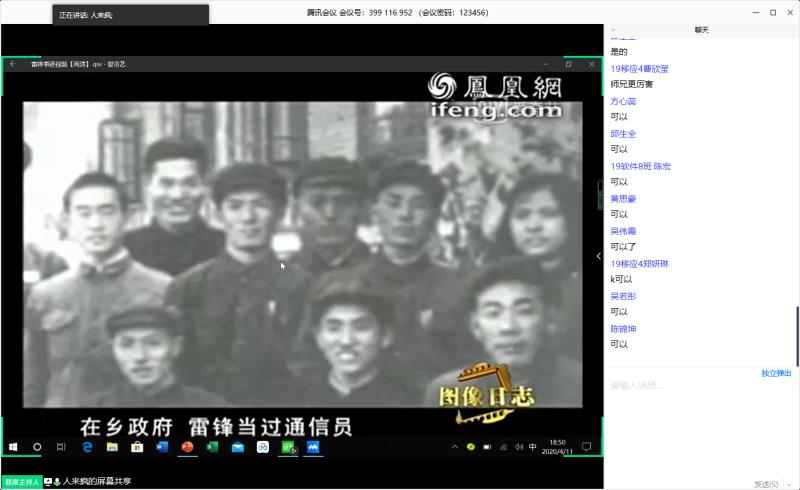Click the microphone icon next to 人来疯的屏幕共享

[x=57, y=481]
